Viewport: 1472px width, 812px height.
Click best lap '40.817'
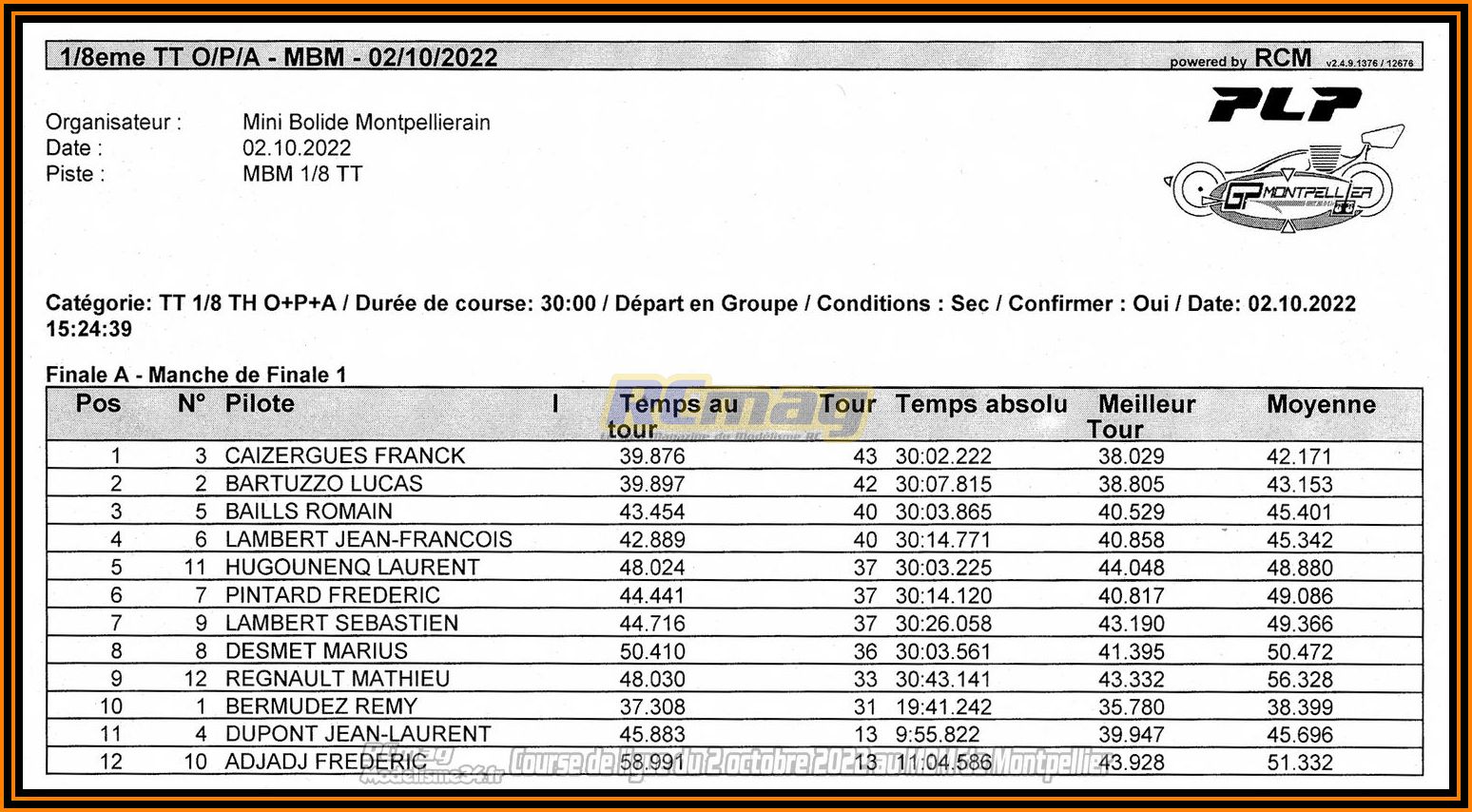pyautogui.click(x=1132, y=595)
